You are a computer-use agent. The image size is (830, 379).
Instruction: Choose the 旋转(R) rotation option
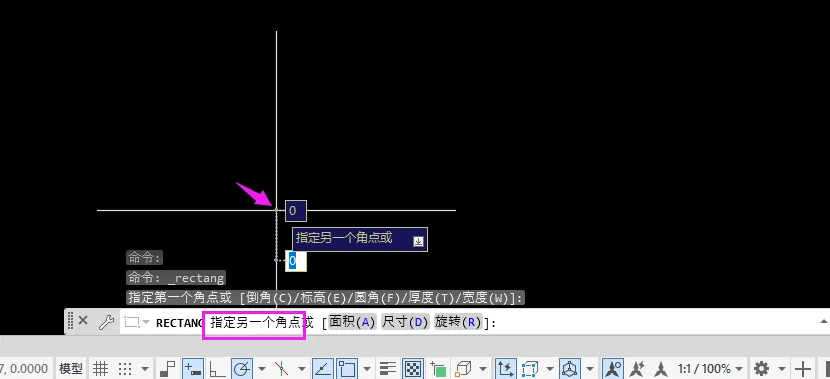458,322
